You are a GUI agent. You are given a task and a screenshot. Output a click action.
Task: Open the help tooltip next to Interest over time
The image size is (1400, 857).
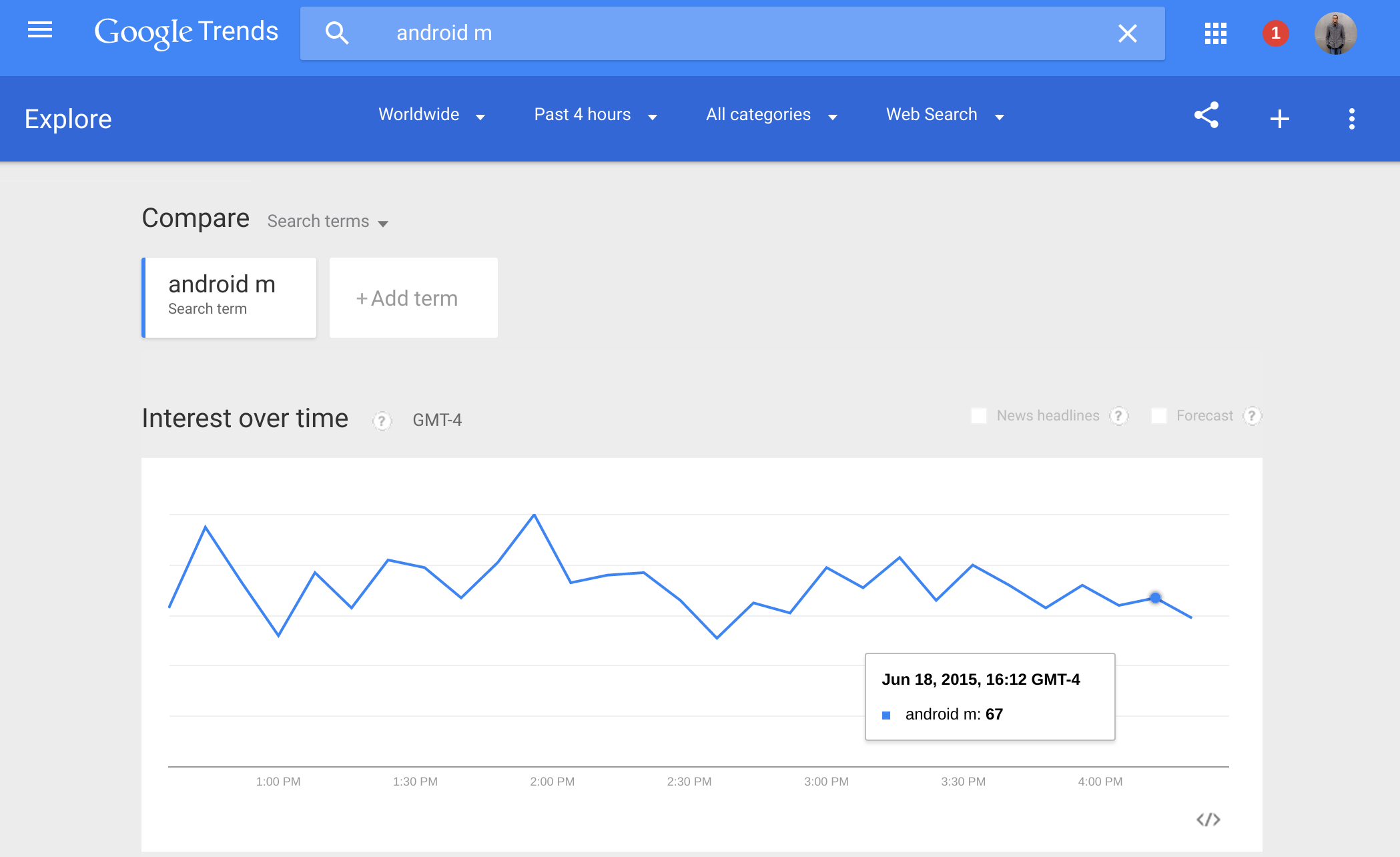point(381,420)
